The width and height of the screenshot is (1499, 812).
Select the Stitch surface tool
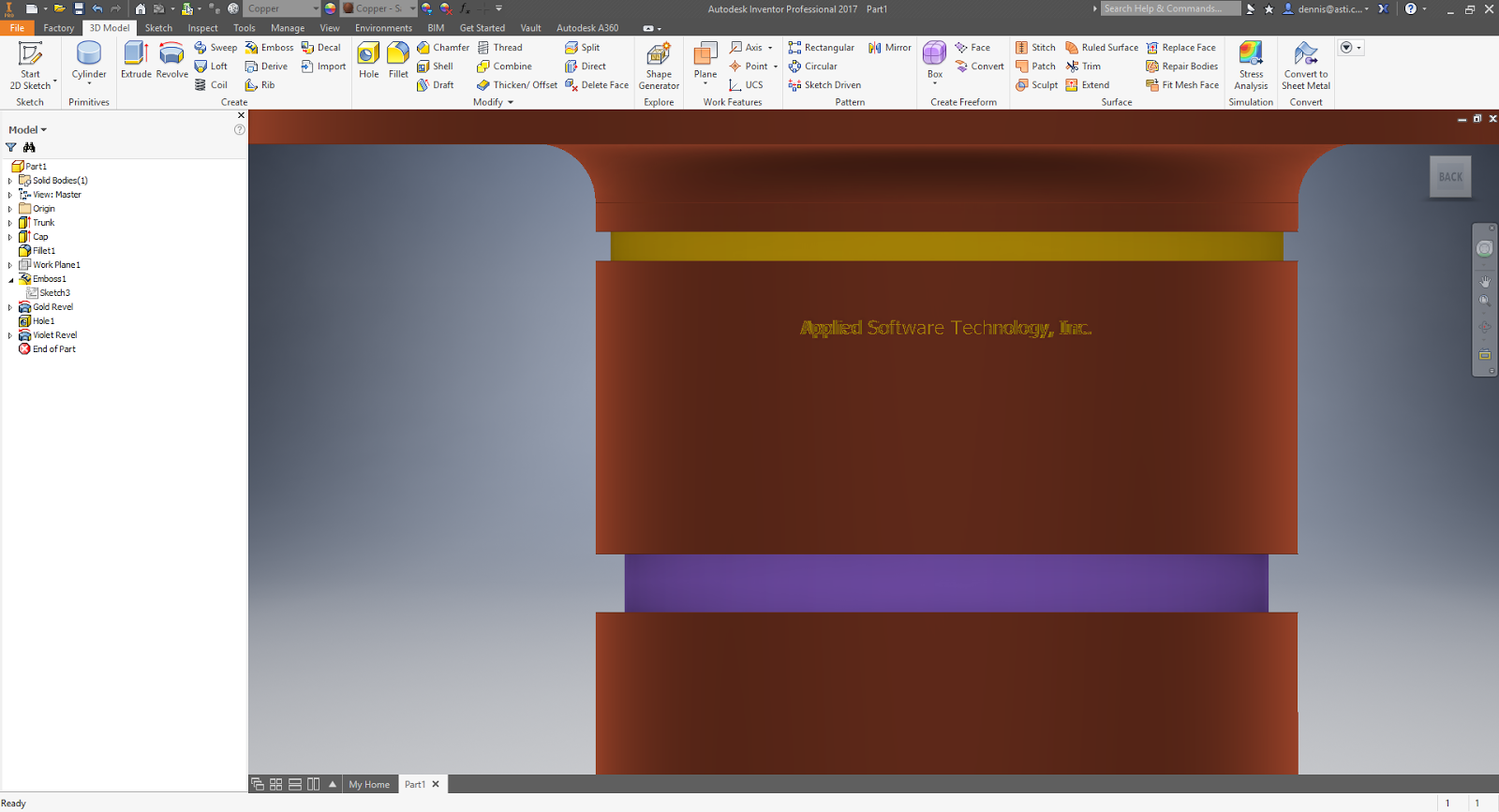1035,48
